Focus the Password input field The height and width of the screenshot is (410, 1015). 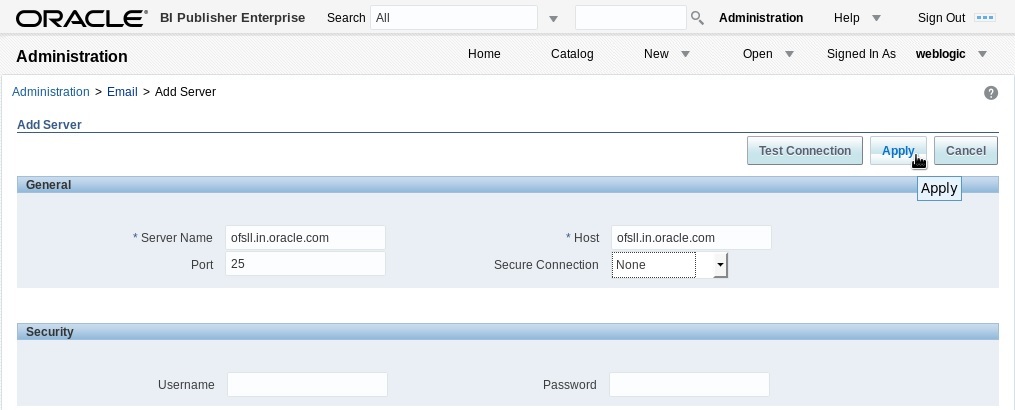pos(689,385)
